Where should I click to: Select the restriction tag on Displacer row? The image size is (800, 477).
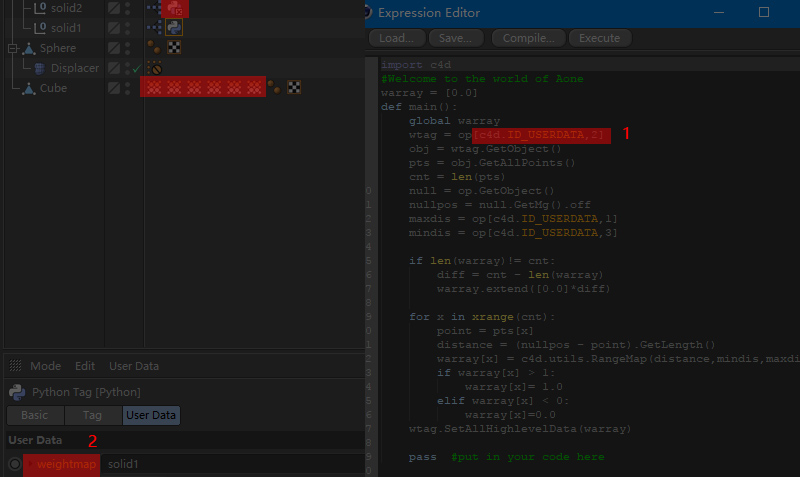click(154, 68)
